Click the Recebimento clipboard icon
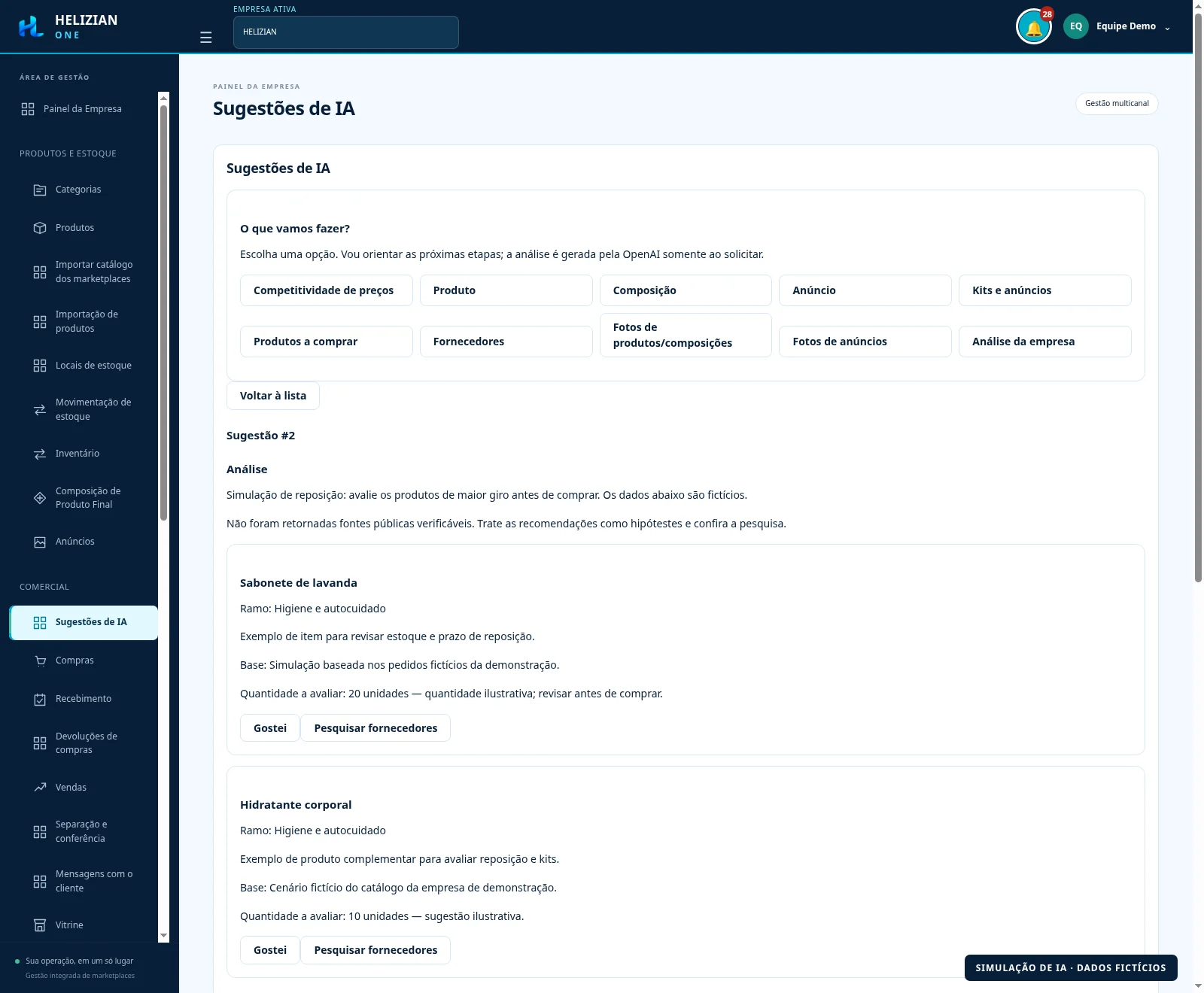The image size is (1204, 993). [40, 699]
